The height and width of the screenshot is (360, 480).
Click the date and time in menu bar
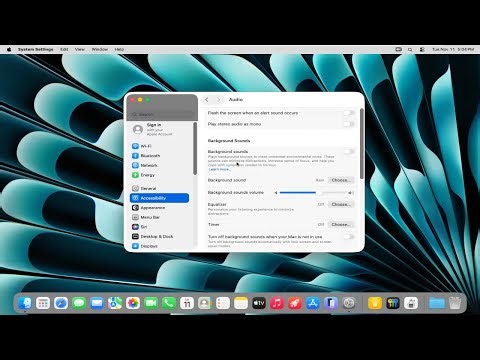click(x=453, y=49)
